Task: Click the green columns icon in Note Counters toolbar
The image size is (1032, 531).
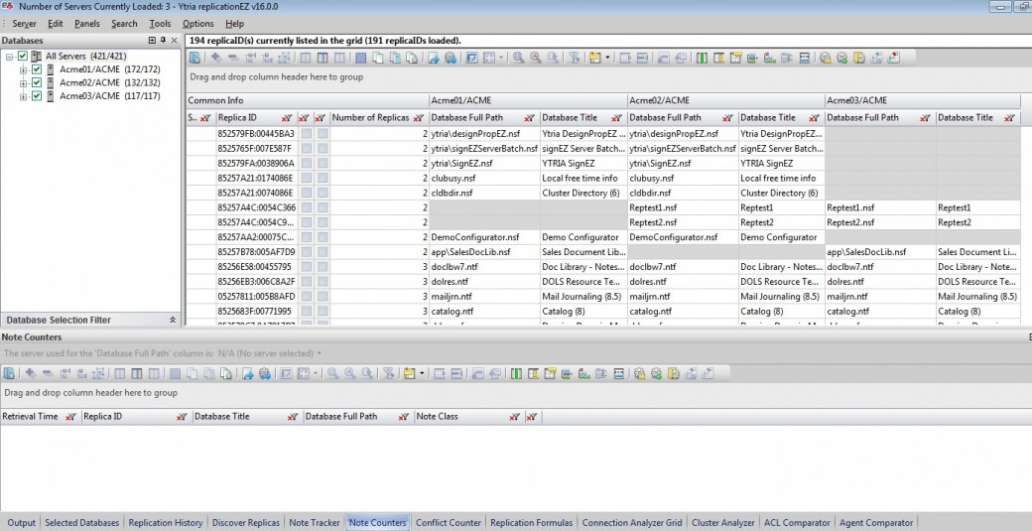Action: pos(517,373)
